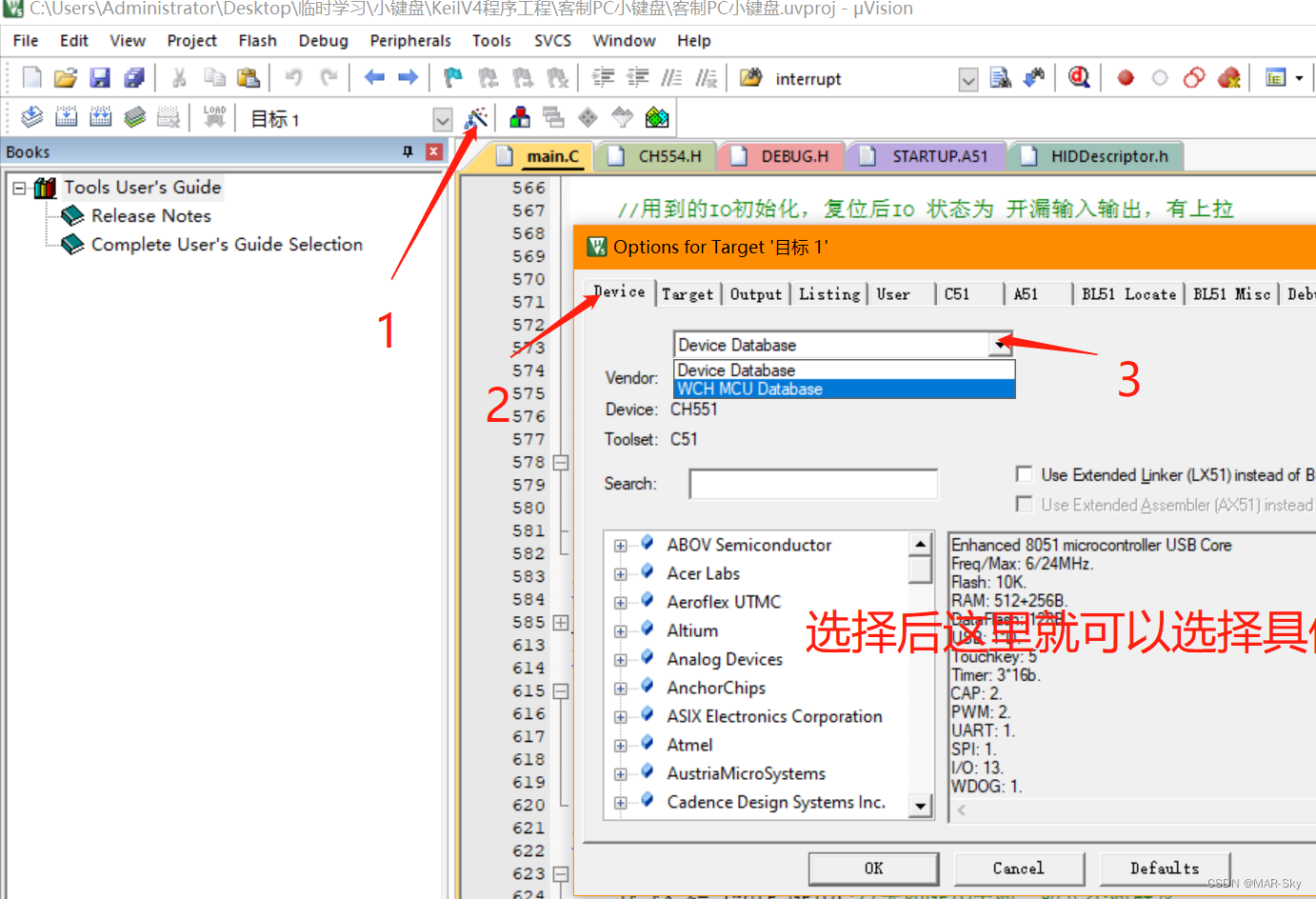The image size is (1316, 899).
Task: Open Options for Target magic wand icon
Action: 475,118
